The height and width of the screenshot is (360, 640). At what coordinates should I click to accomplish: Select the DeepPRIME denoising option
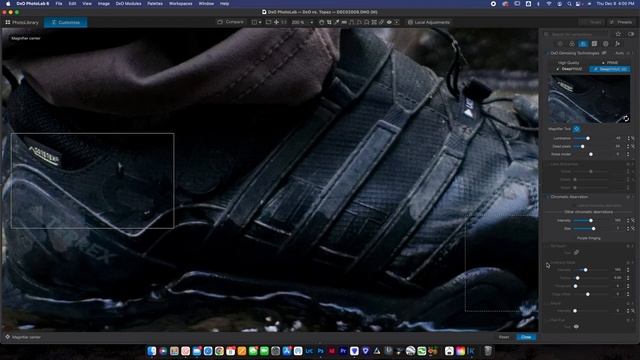pyautogui.click(x=569, y=69)
